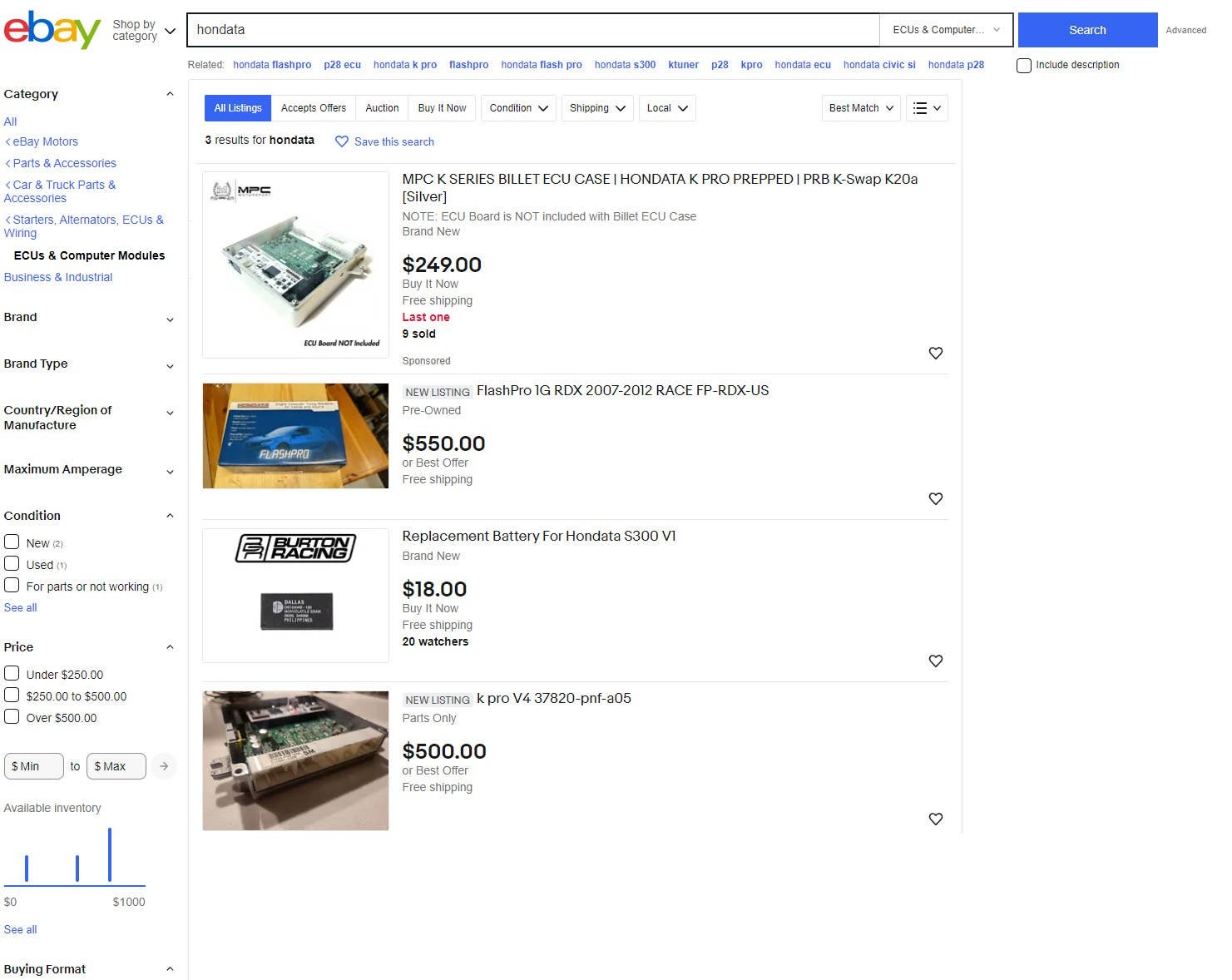Select the Buy It Now tab
This screenshot has width=1232, height=980.
pyautogui.click(x=442, y=108)
